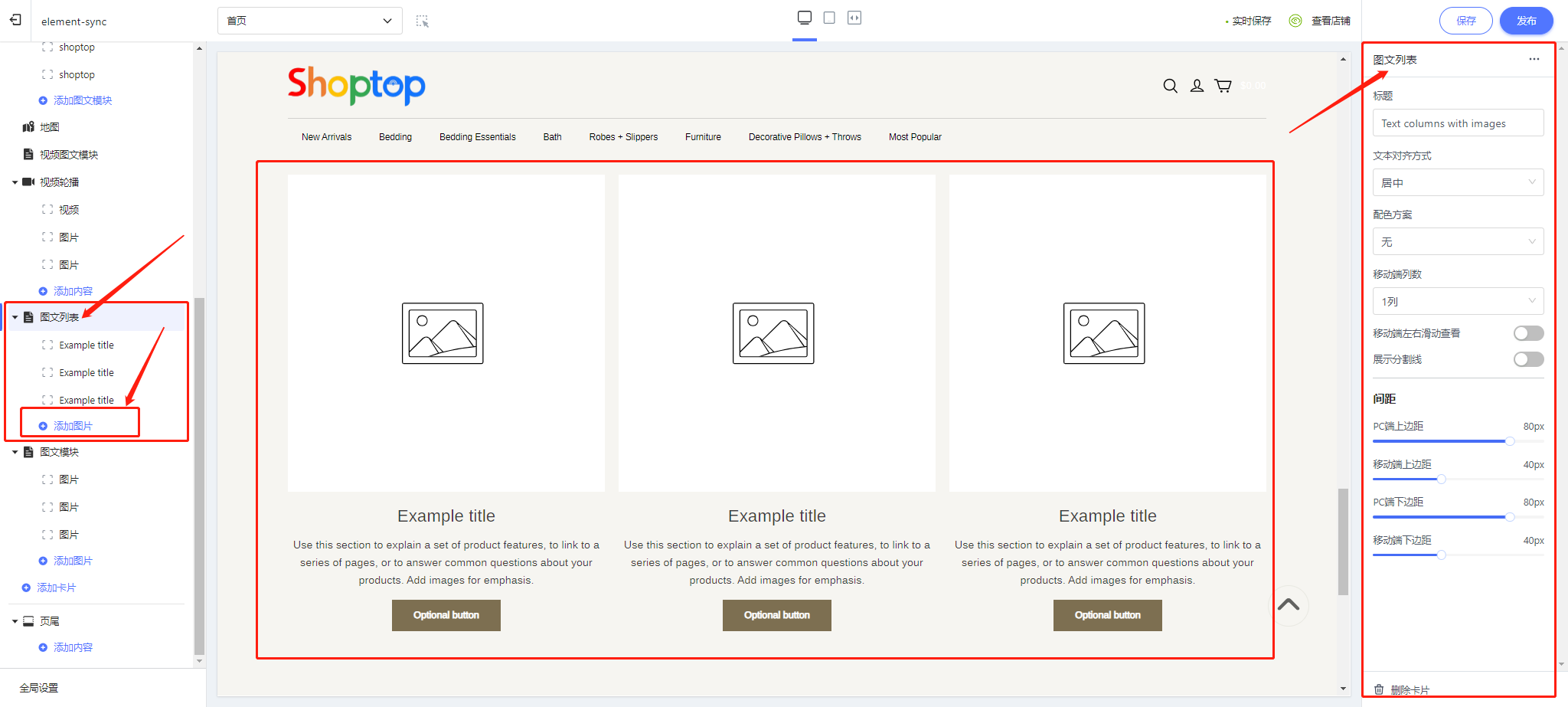Click the 图文列表 document icon

coord(28,317)
